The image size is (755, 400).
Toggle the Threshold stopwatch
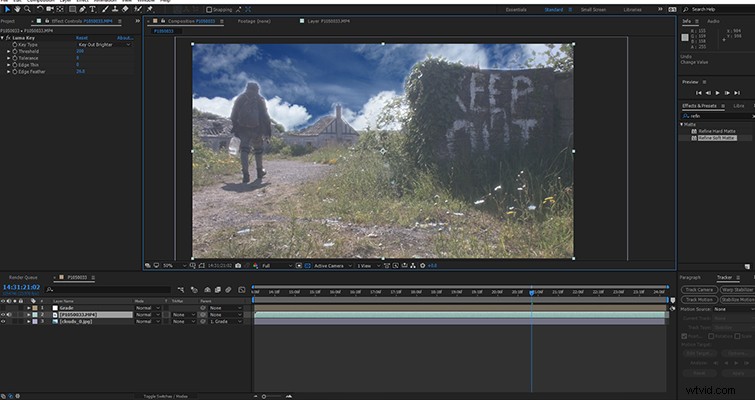click(15, 51)
